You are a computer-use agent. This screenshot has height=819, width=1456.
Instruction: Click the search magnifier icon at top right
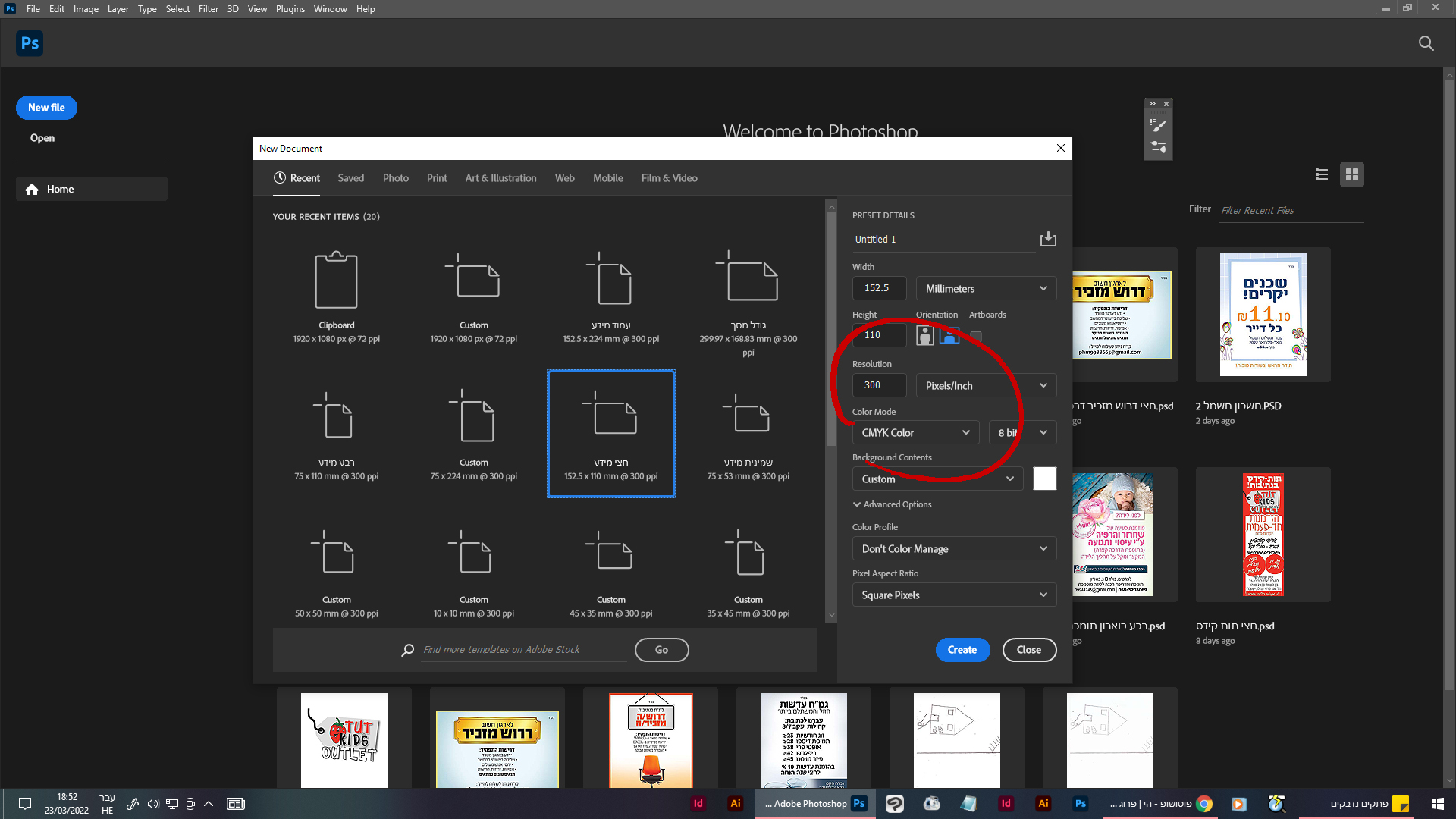tap(1426, 43)
